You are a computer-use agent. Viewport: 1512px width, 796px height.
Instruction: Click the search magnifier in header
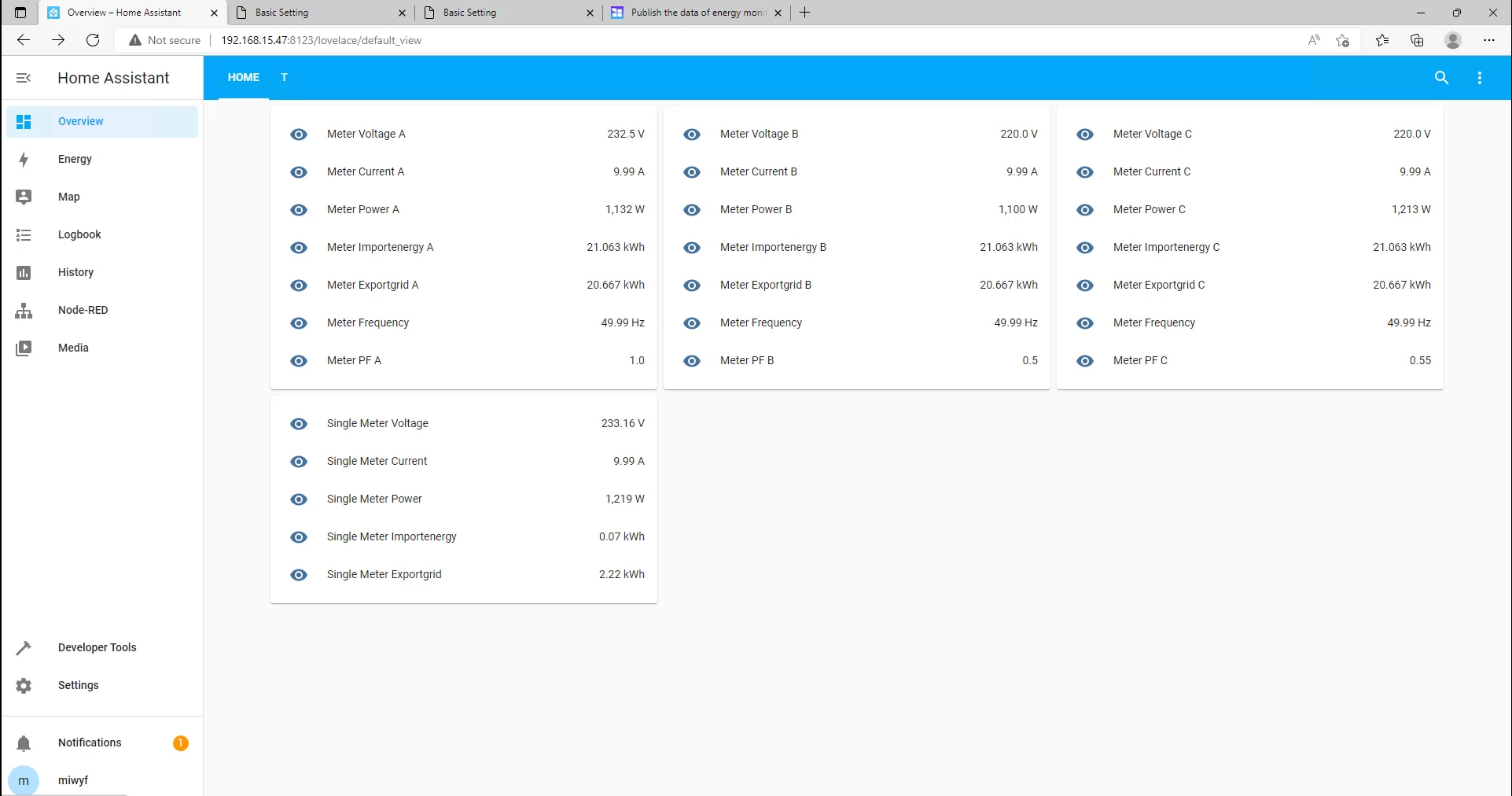tap(1441, 78)
